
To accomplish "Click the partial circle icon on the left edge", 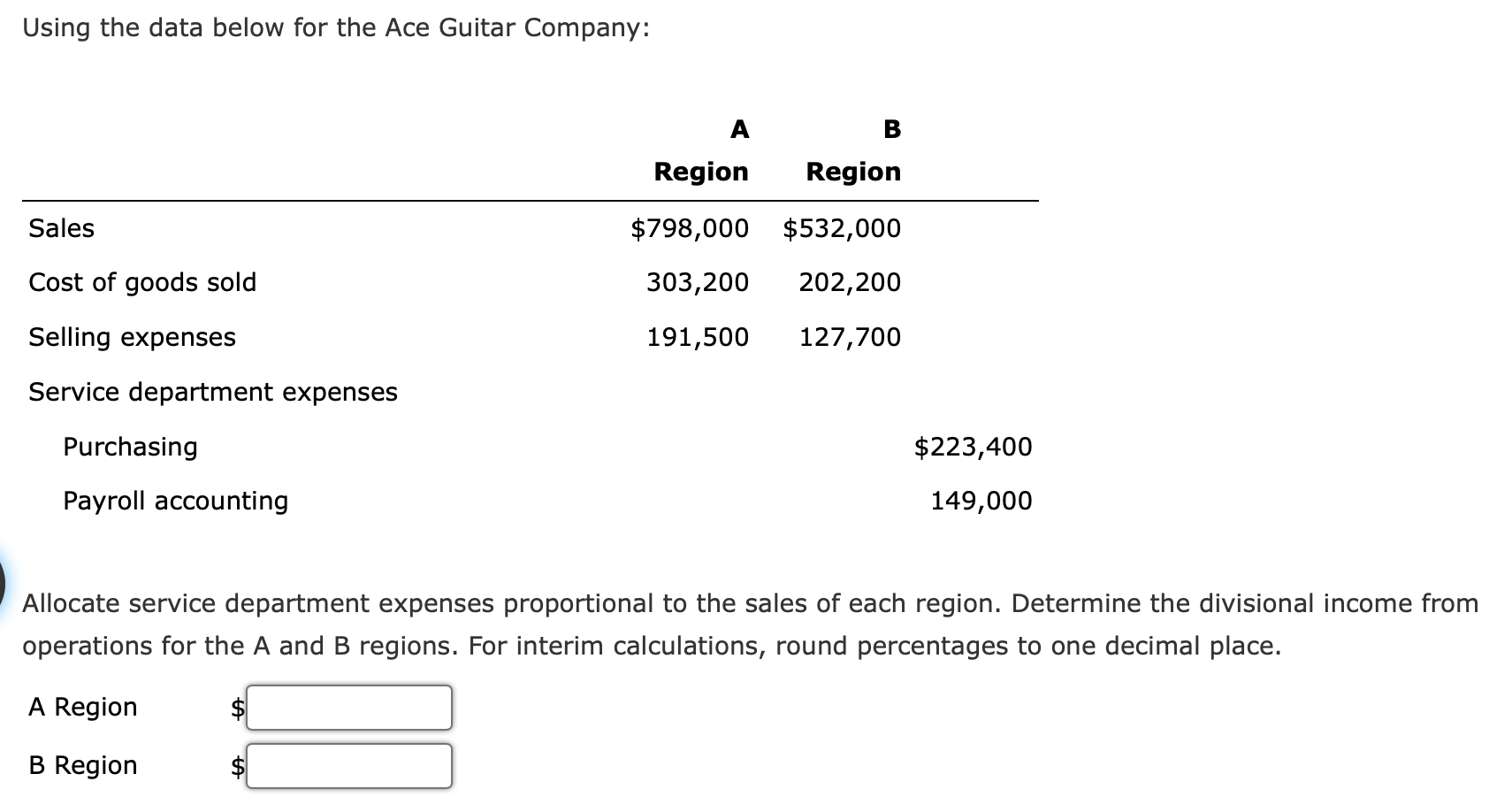I will (4, 583).
